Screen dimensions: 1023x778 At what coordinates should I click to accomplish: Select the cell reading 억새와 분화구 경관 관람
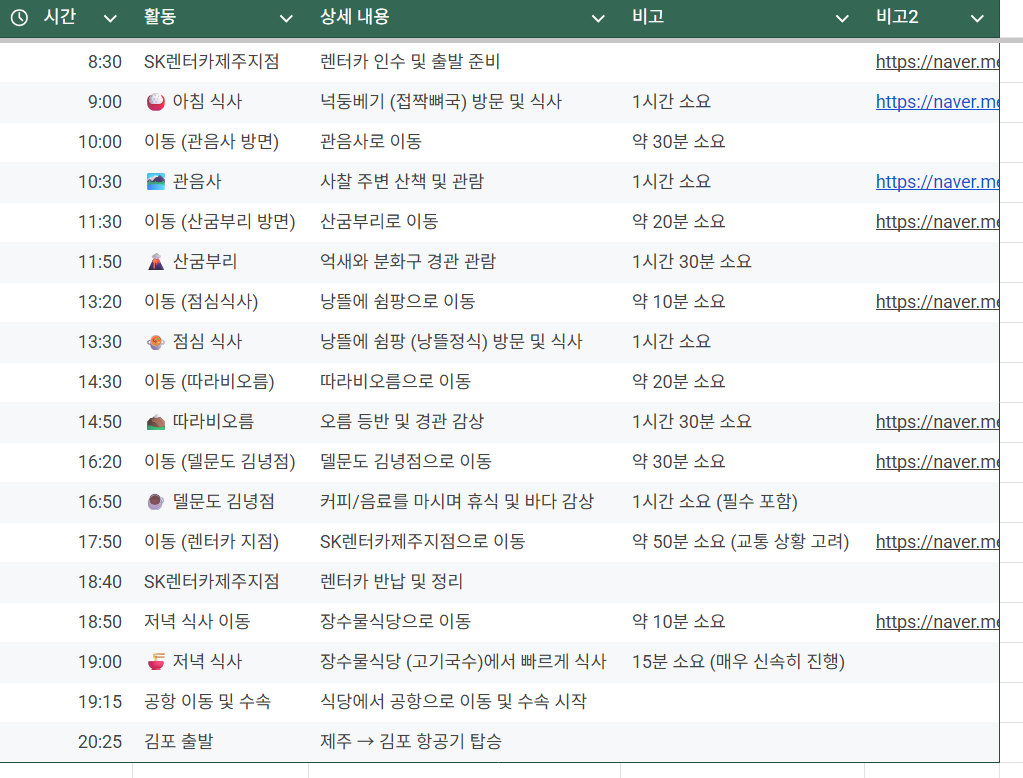pos(407,262)
